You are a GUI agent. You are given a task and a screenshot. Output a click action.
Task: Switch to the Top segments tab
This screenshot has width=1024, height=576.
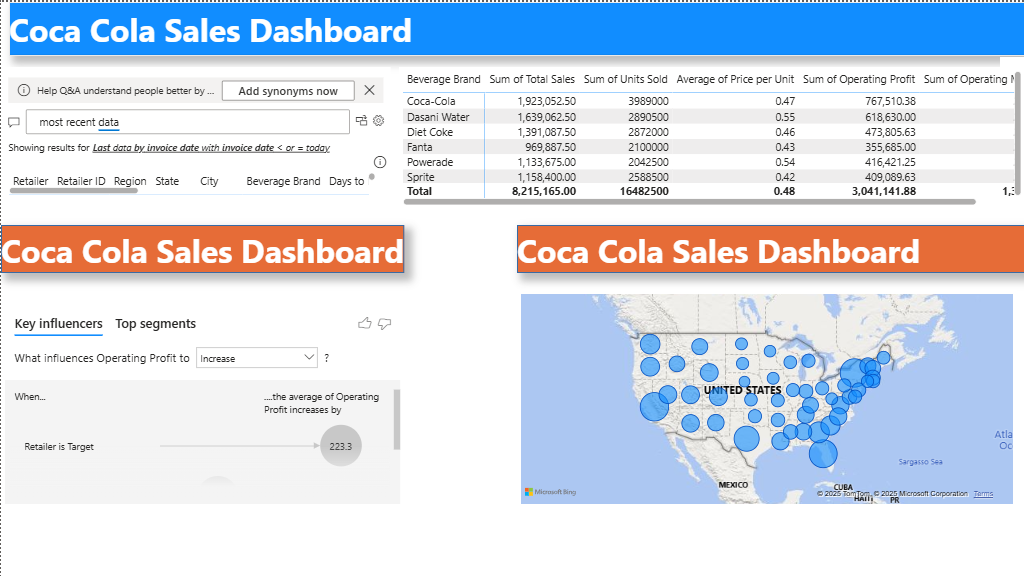click(x=155, y=323)
